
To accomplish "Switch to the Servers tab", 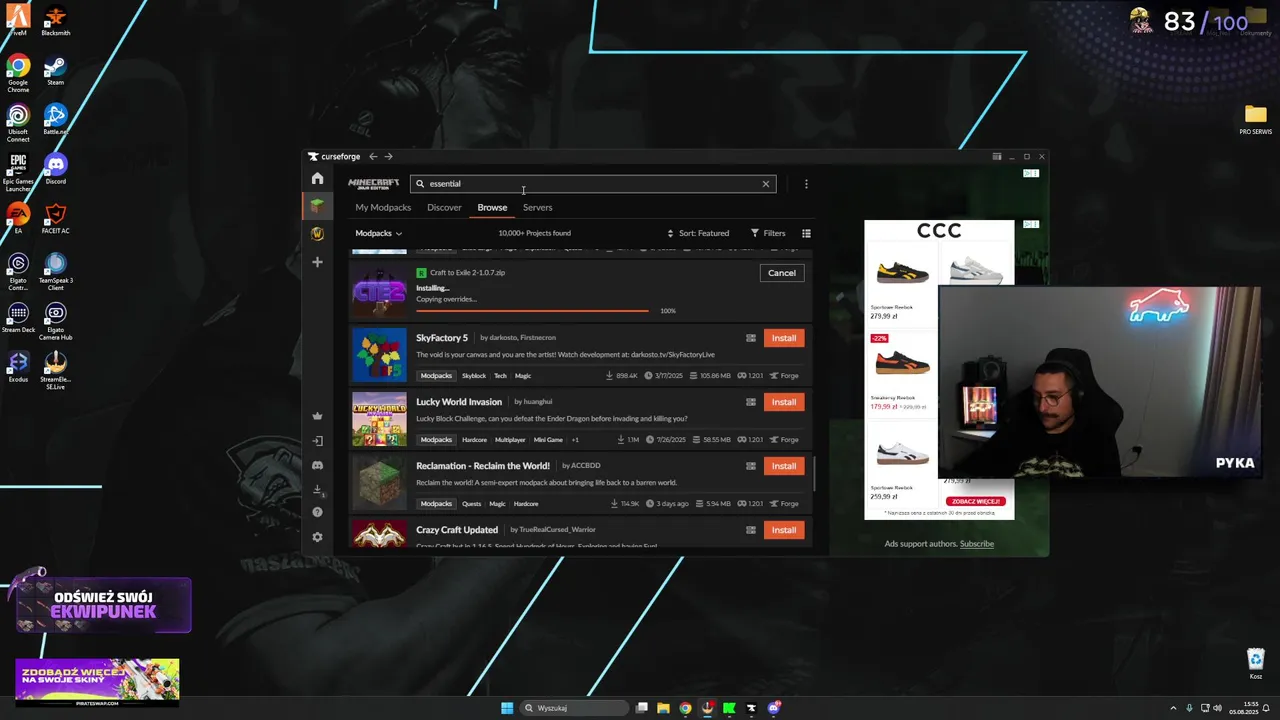I will click(x=537, y=207).
